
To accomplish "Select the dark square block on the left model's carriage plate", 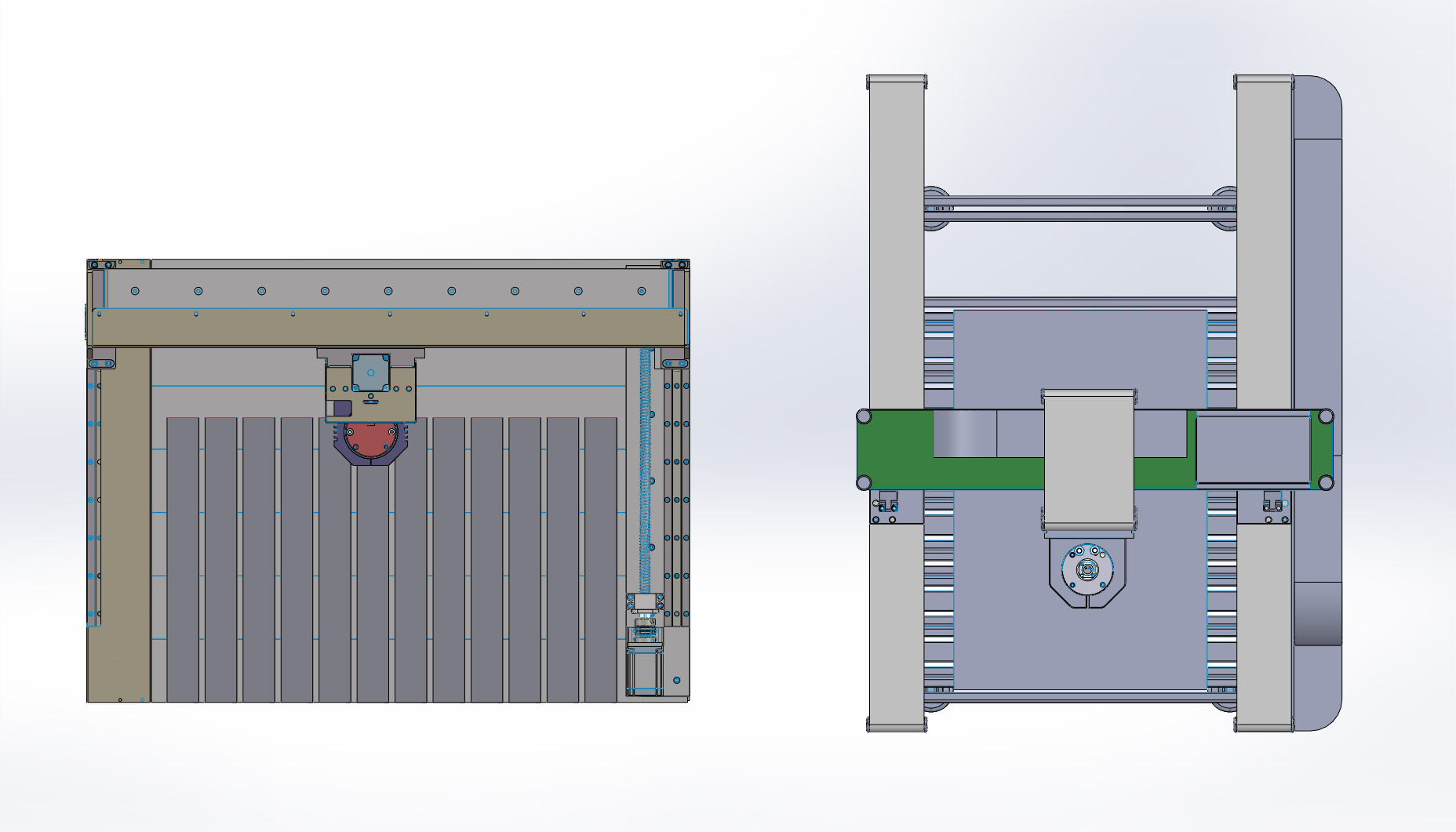I will [343, 408].
